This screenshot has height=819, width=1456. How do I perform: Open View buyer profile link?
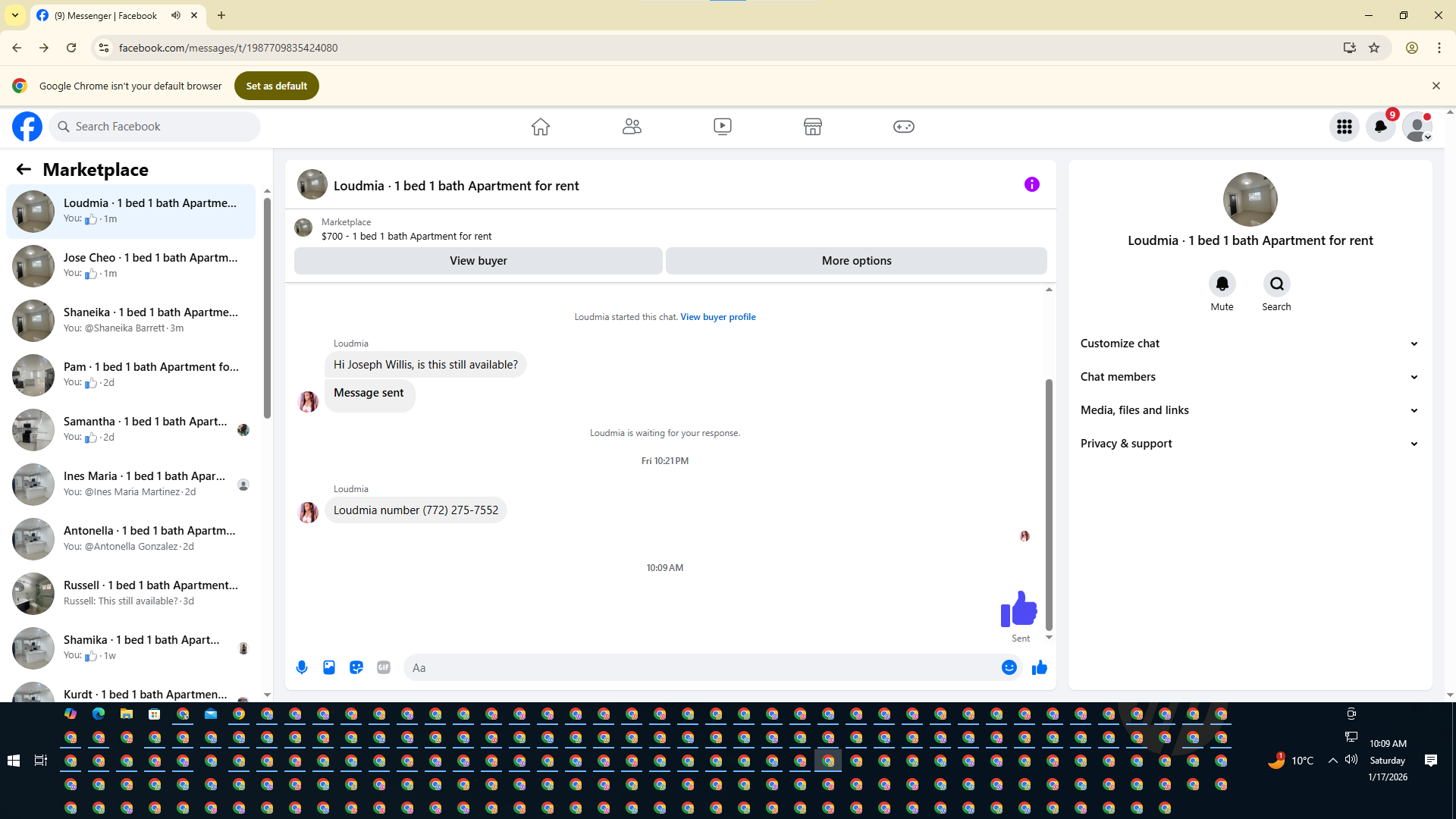coord(717,317)
